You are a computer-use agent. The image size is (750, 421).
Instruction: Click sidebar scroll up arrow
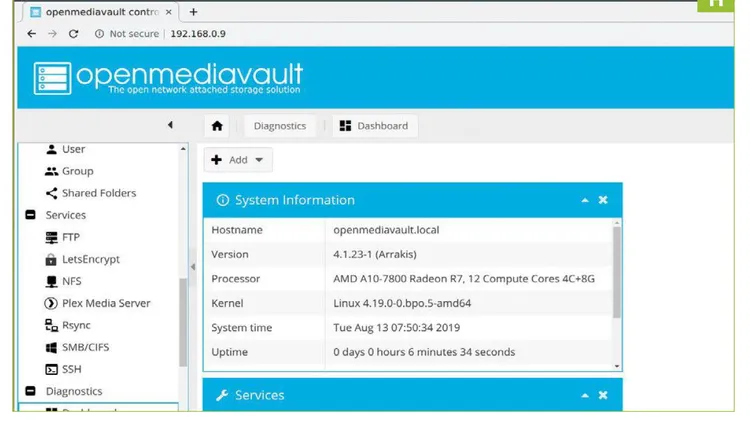pyautogui.click(x=183, y=149)
